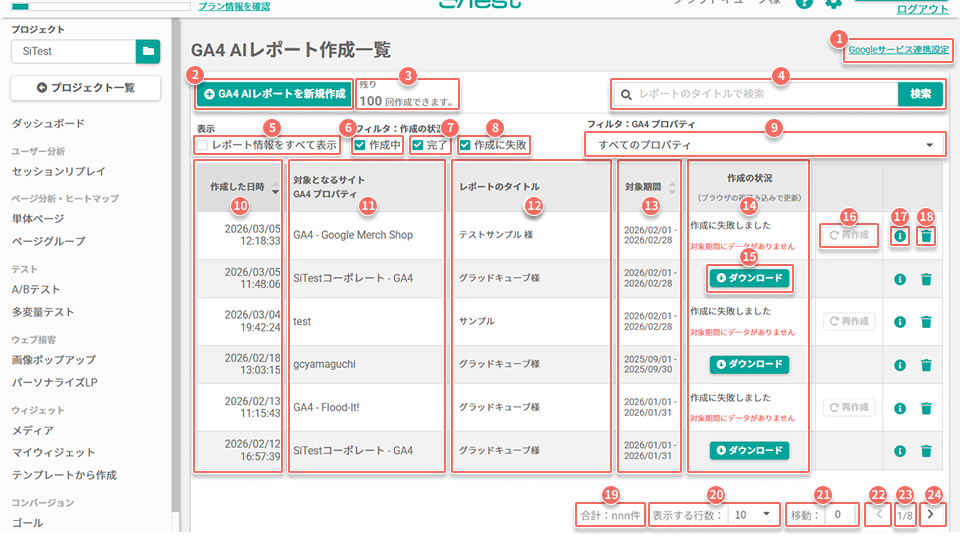Viewport: 960px width, 536px height.
Task: Open メディア in sidebar
Action: [x=32, y=430]
